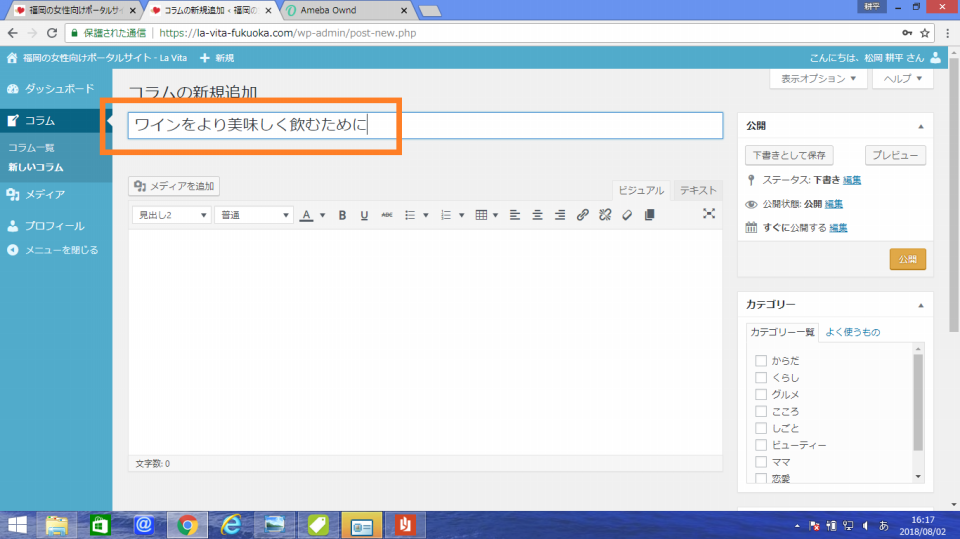Open bulleted list style dropdown arrow
960x539 pixels.
[x=426, y=215]
